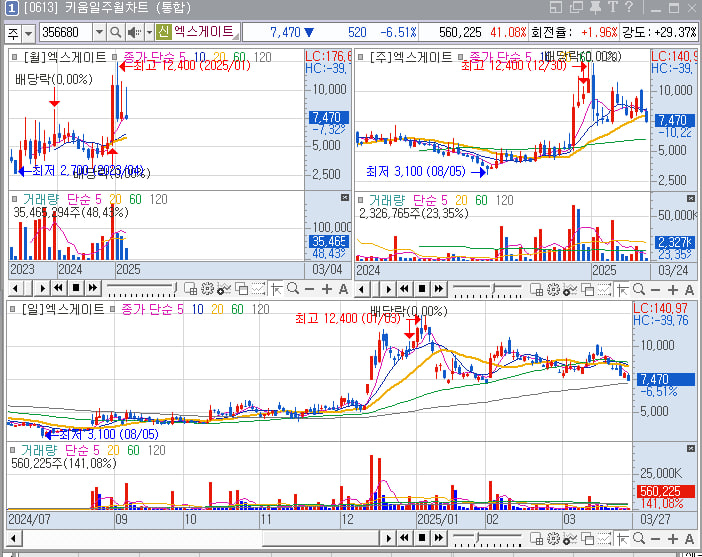This screenshot has height=557, width=702.
Task: Rewind the daily chart playback
Action: [x=405, y=538]
